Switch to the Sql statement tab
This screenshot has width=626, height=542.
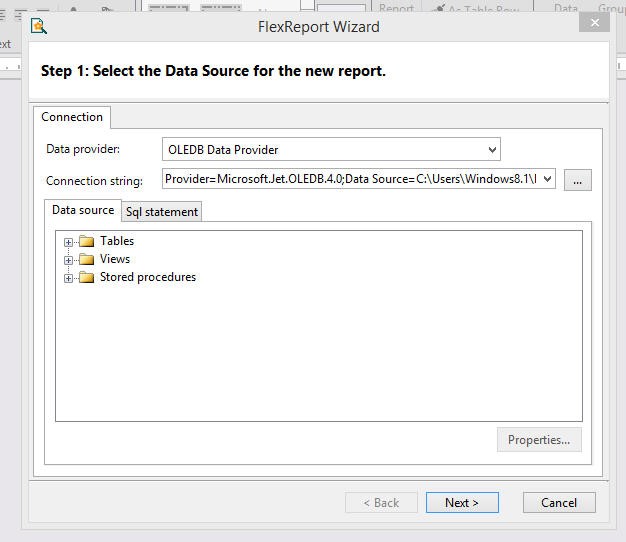tap(162, 212)
